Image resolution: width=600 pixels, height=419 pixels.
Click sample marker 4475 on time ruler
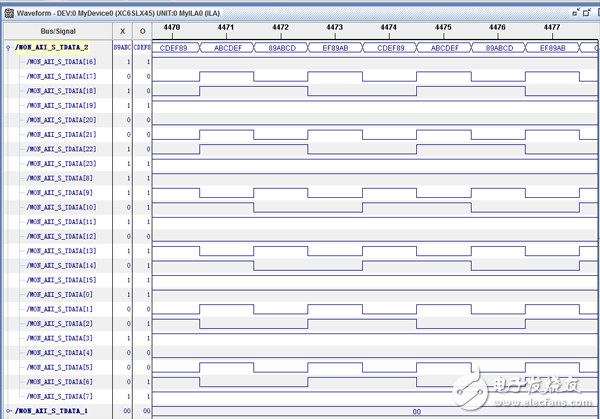tap(443, 28)
